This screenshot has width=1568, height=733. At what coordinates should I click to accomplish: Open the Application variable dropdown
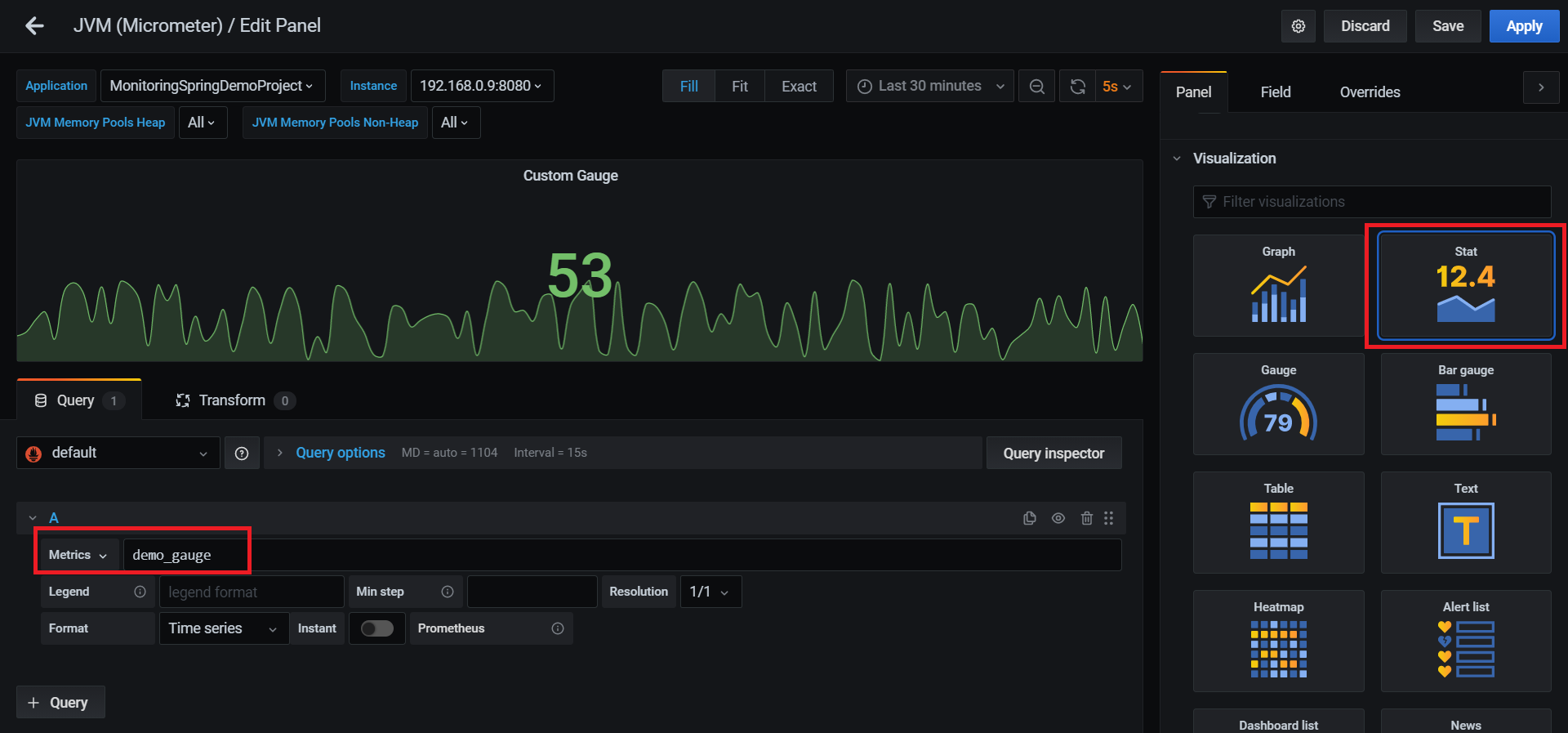[x=212, y=86]
